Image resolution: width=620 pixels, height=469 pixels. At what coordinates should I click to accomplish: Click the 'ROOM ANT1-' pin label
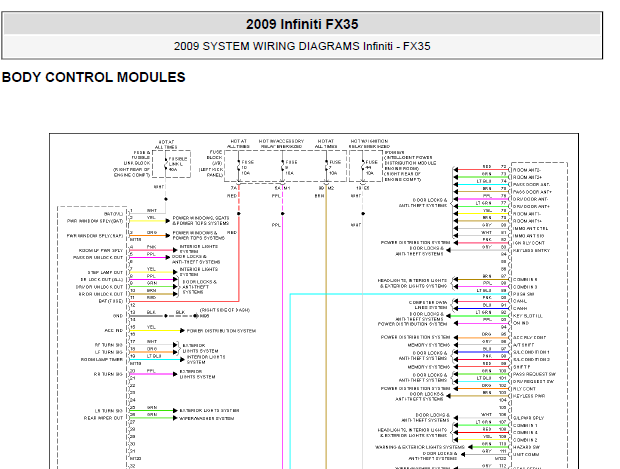527,214
